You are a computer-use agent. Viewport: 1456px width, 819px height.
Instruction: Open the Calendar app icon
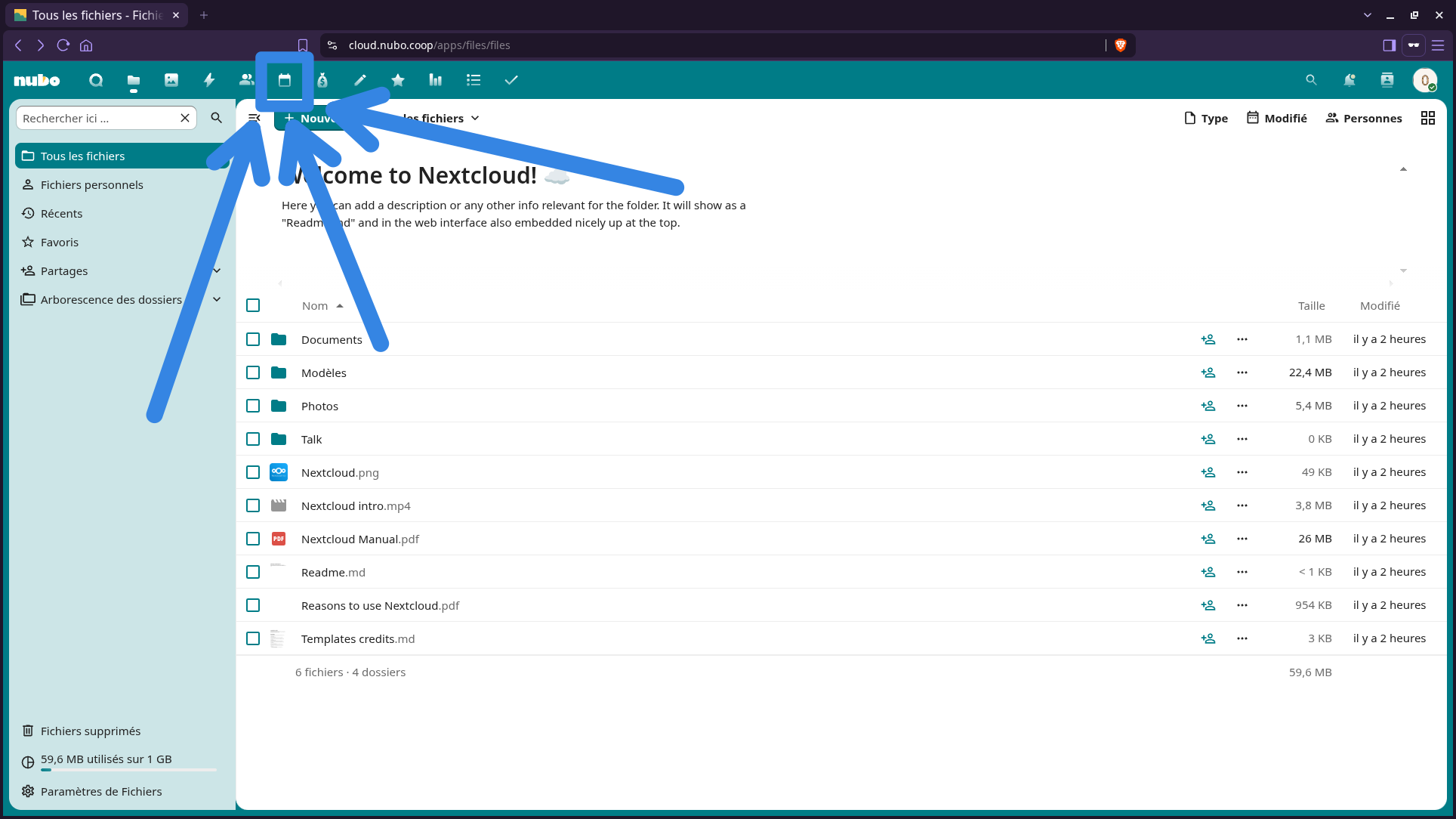point(285,80)
